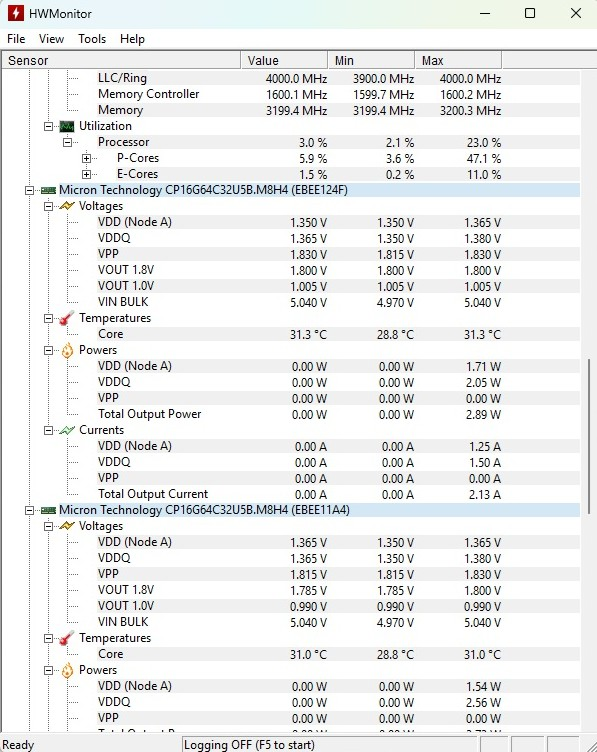This screenshot has width=597, height=752.
Task: Collapse the Currents node
Action: click(x=48, y=430)
